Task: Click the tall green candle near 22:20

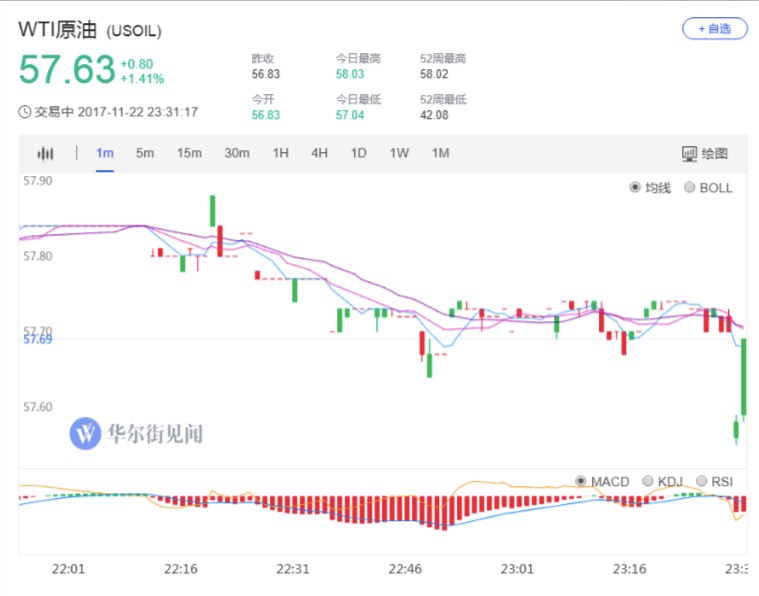Action: 213,211
